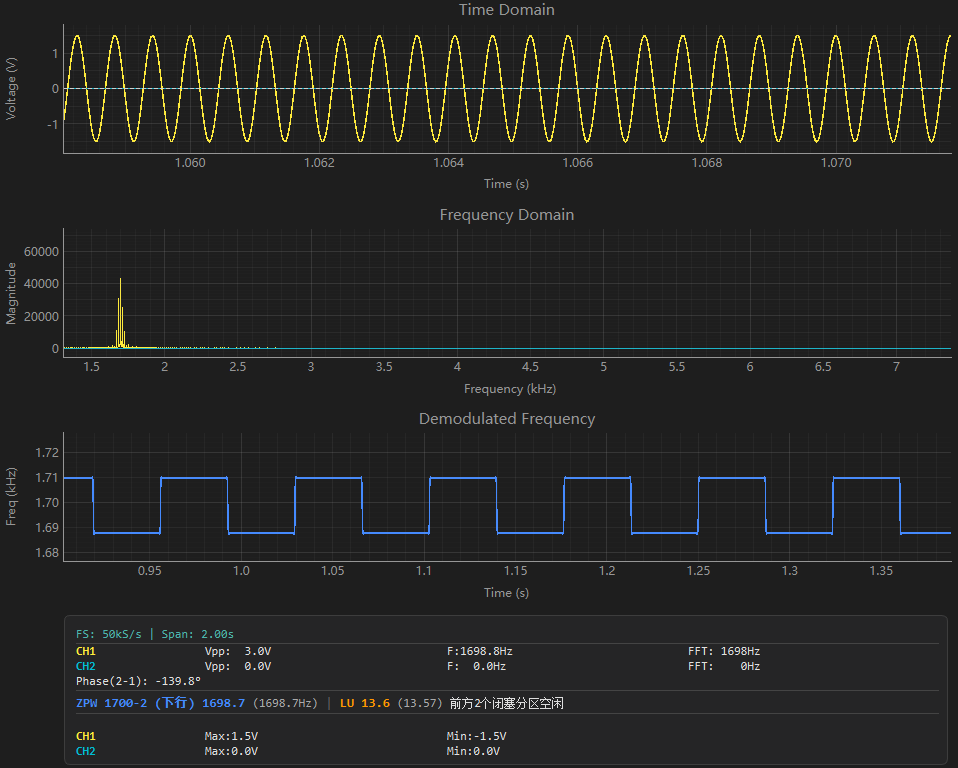Click the Voltage (V) axis label
The width and height of the screenshot is (958, 768).
11,89
